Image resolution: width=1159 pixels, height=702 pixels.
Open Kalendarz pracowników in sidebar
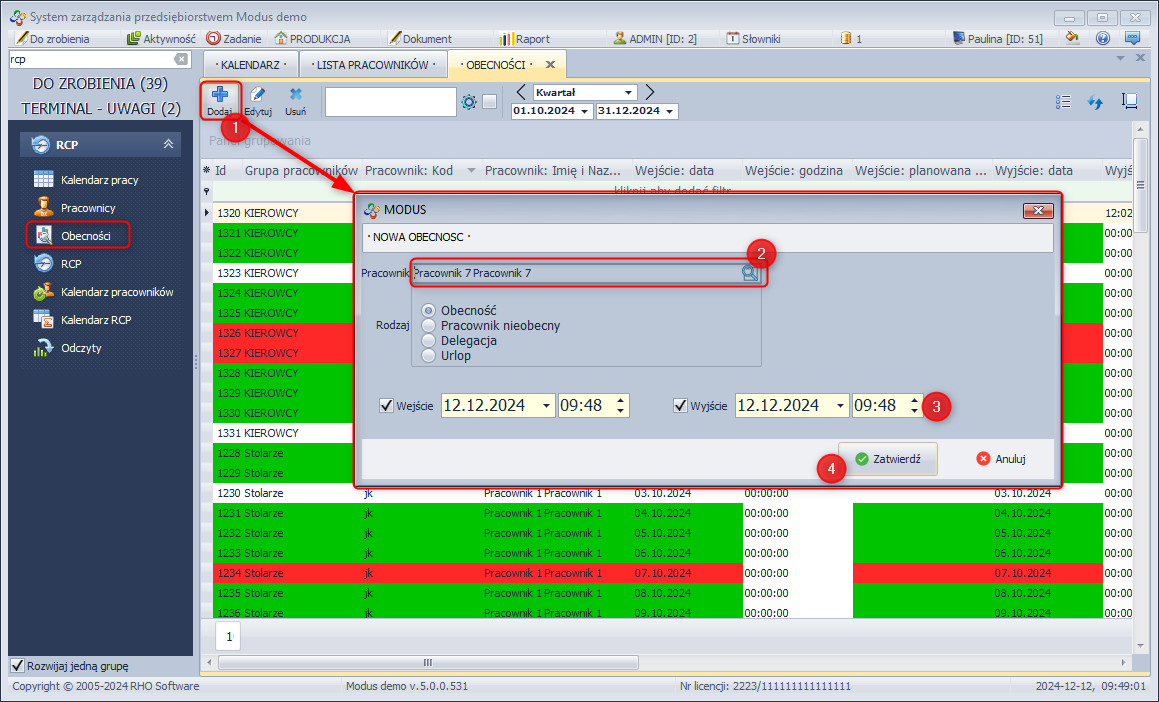coord(117,292)
